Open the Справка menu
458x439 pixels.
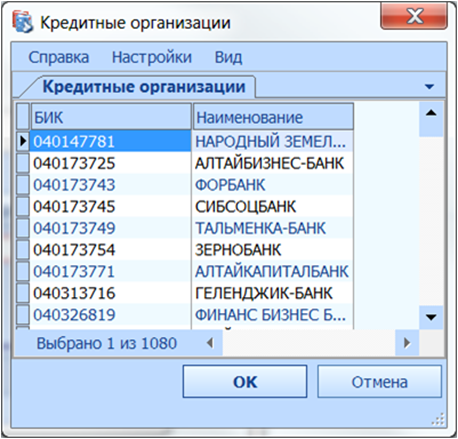point(59,57)
